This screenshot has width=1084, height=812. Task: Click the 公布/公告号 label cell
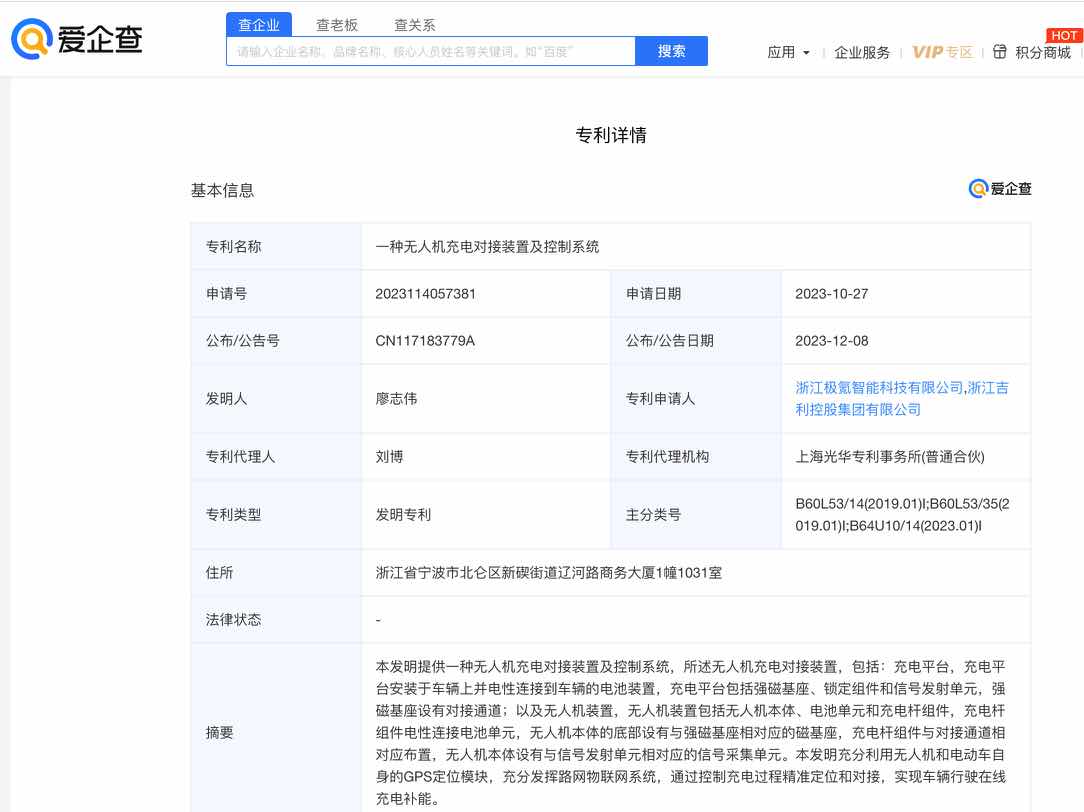276,341
